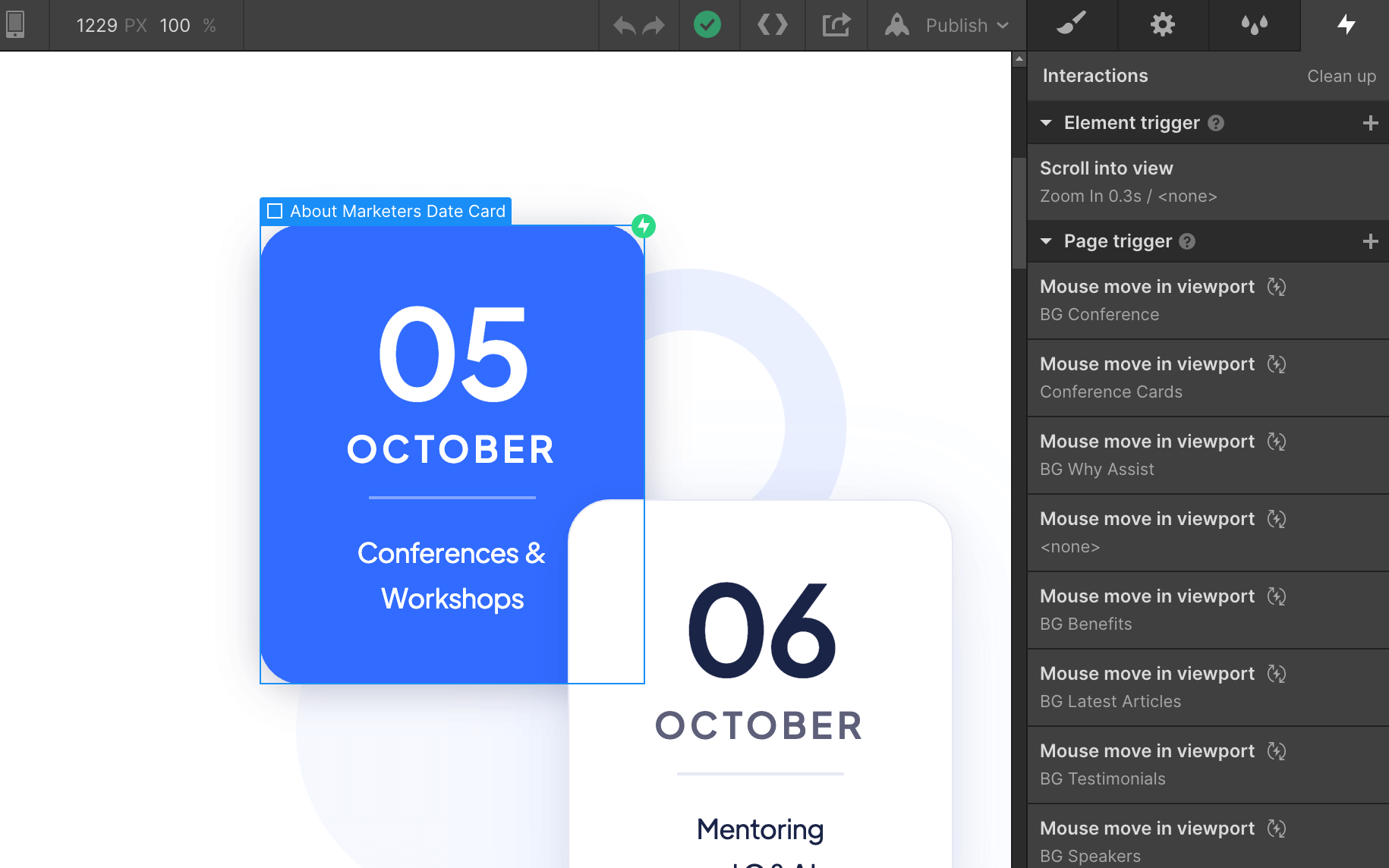
Task: Collapse the Element trigger section
Action: click(x=1047, y=122)
